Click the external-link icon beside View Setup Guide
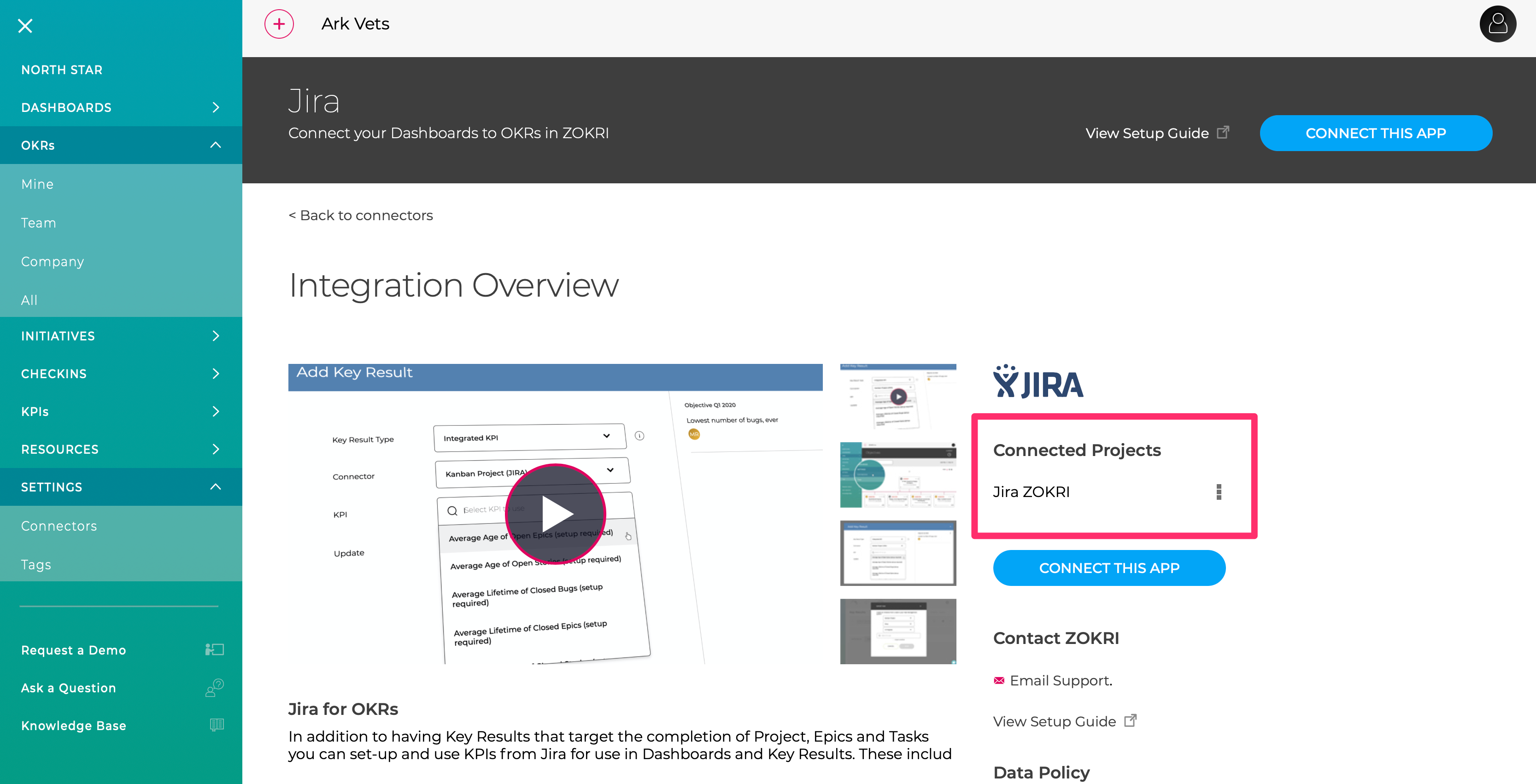This screenshot has height=784, width=1536. point(1131,721)
